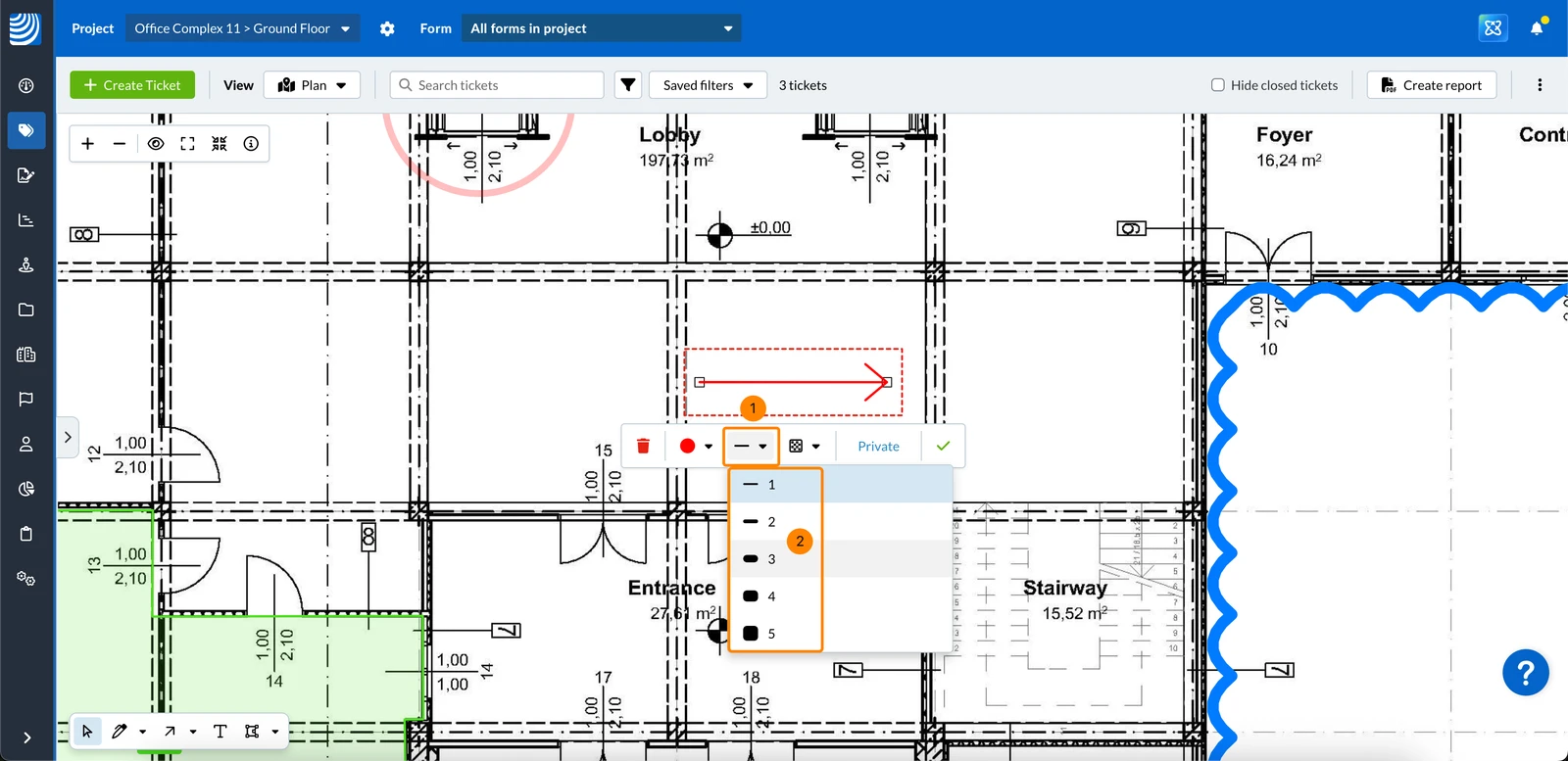Open All forms in project dropdown
Image resolution: width=1568 pixels, height=761 pixels.
click(x=602, y=28)
